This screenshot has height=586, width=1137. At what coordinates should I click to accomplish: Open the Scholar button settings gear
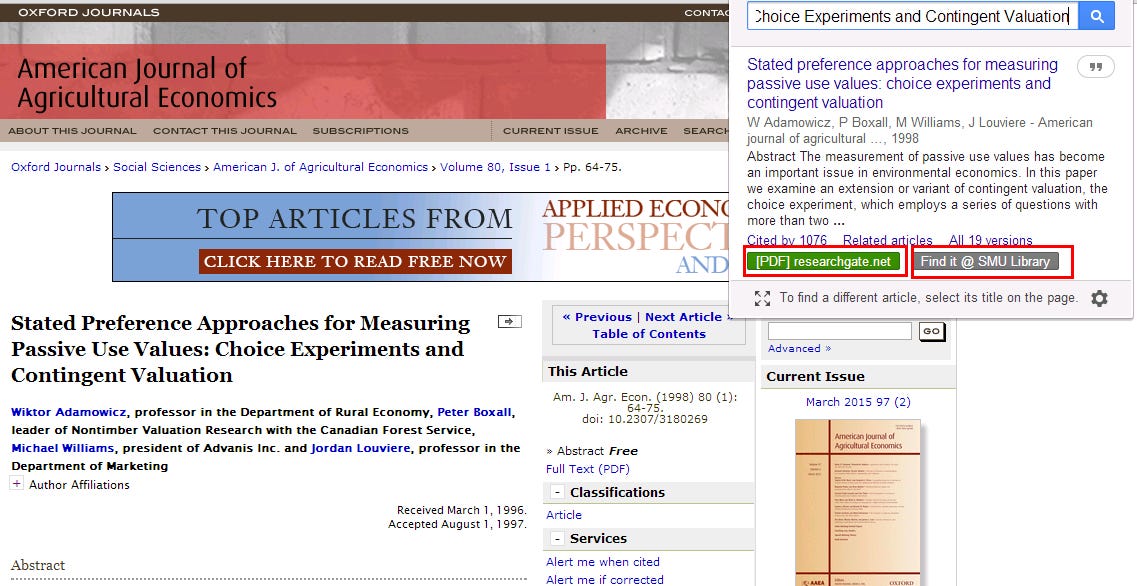click(x=1099, y=298)
